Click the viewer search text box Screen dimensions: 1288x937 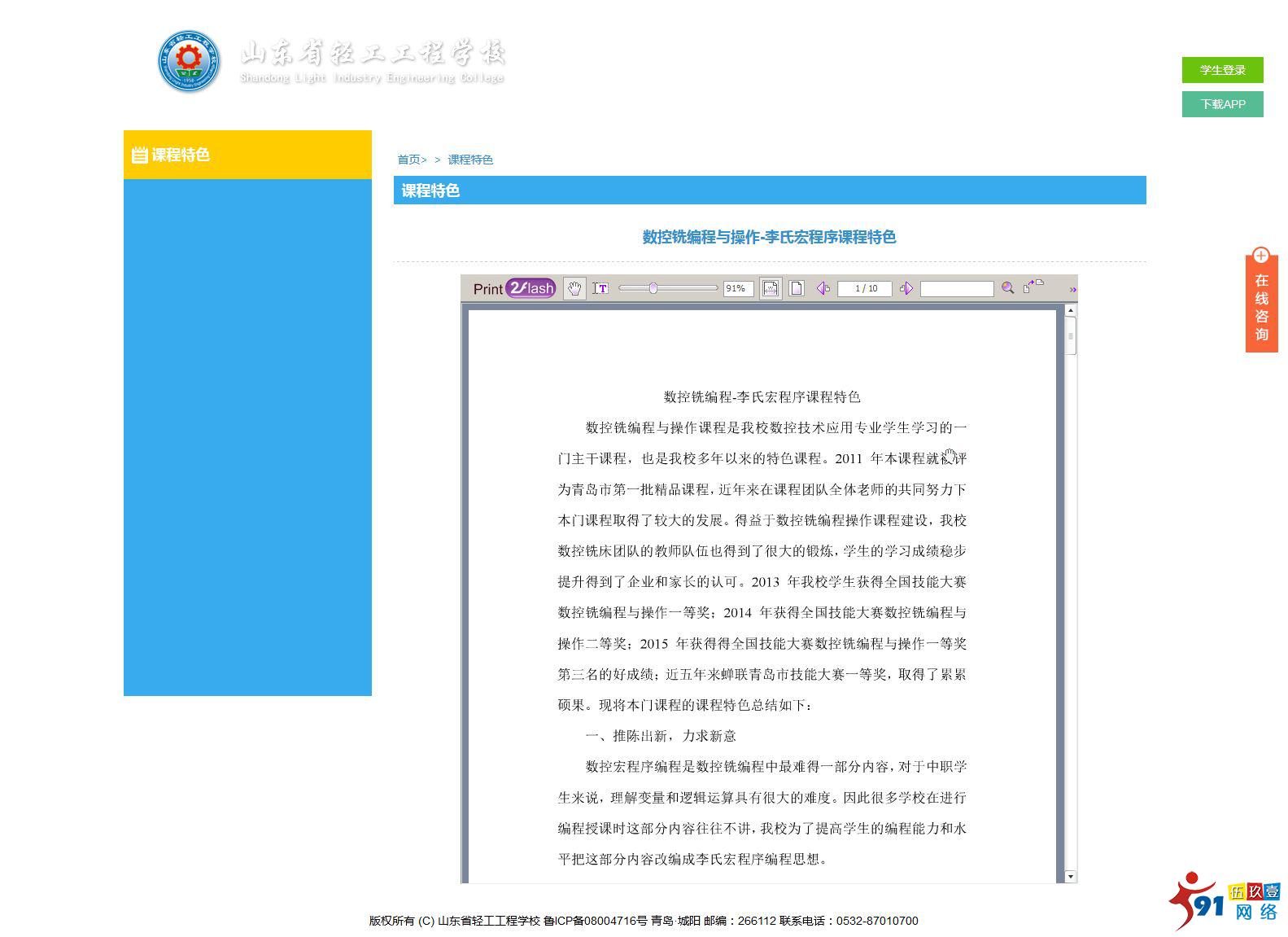[956, 289]
